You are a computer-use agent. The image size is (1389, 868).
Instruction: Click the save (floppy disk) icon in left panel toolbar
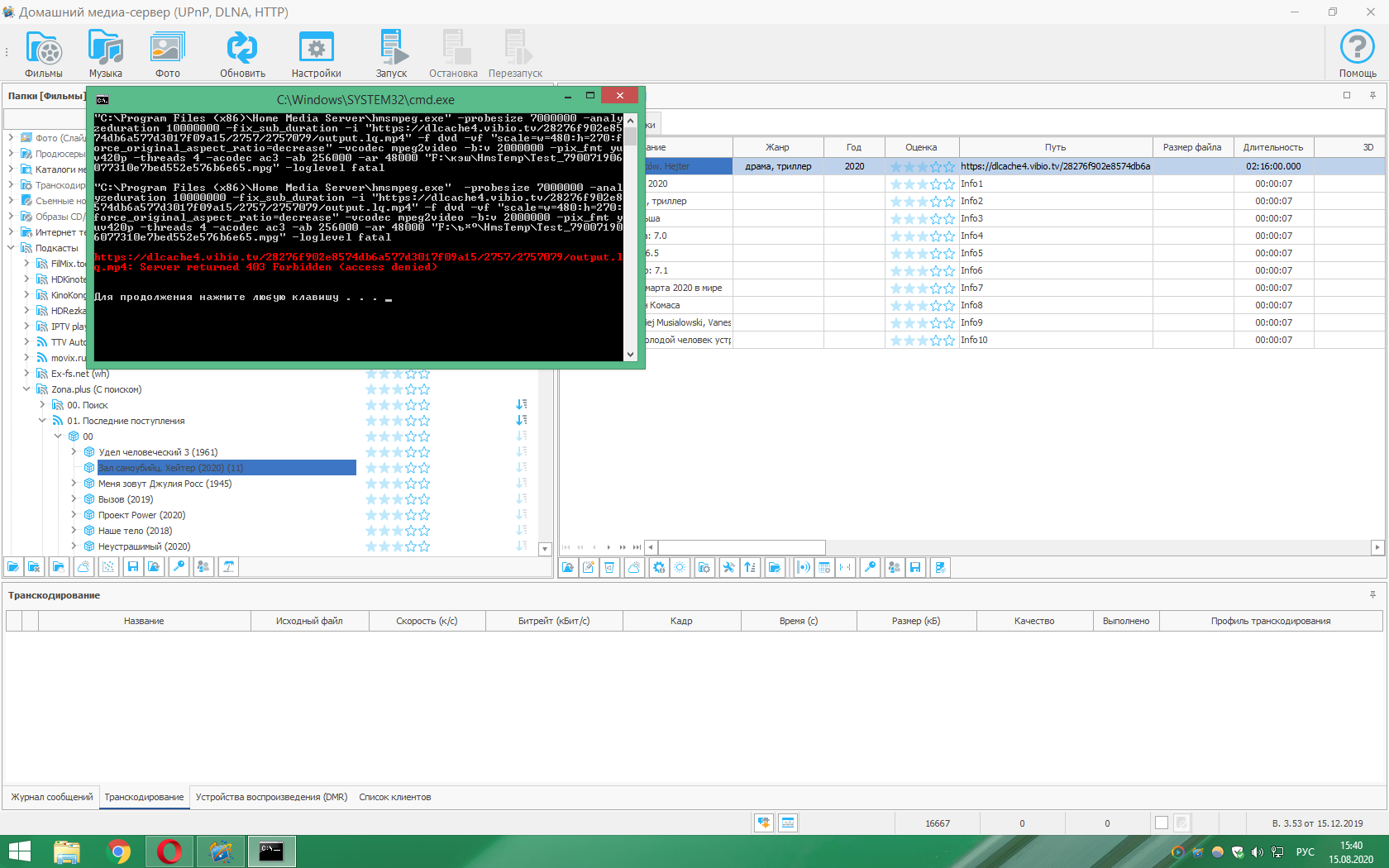(x=133, y=566)
